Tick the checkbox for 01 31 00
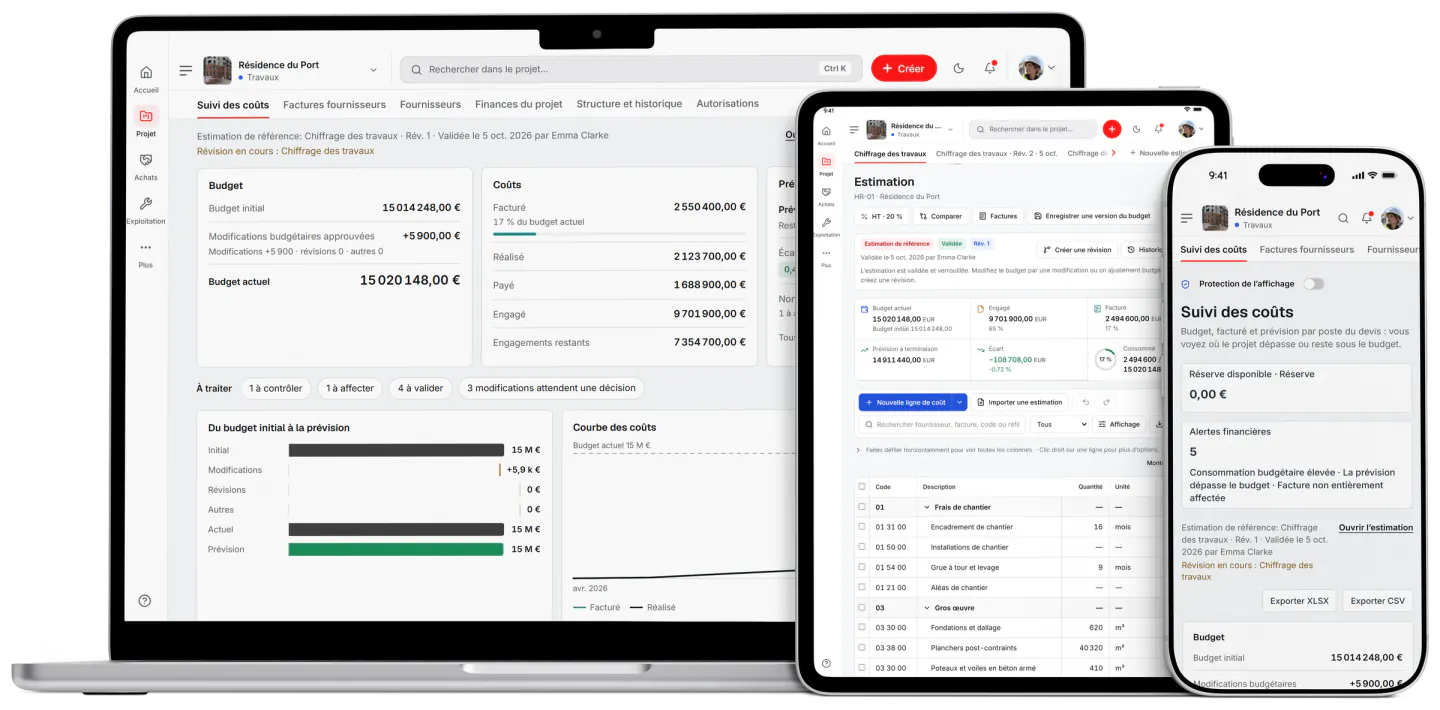Screen dimensions: 1440x710 click(x=862, y=527)
